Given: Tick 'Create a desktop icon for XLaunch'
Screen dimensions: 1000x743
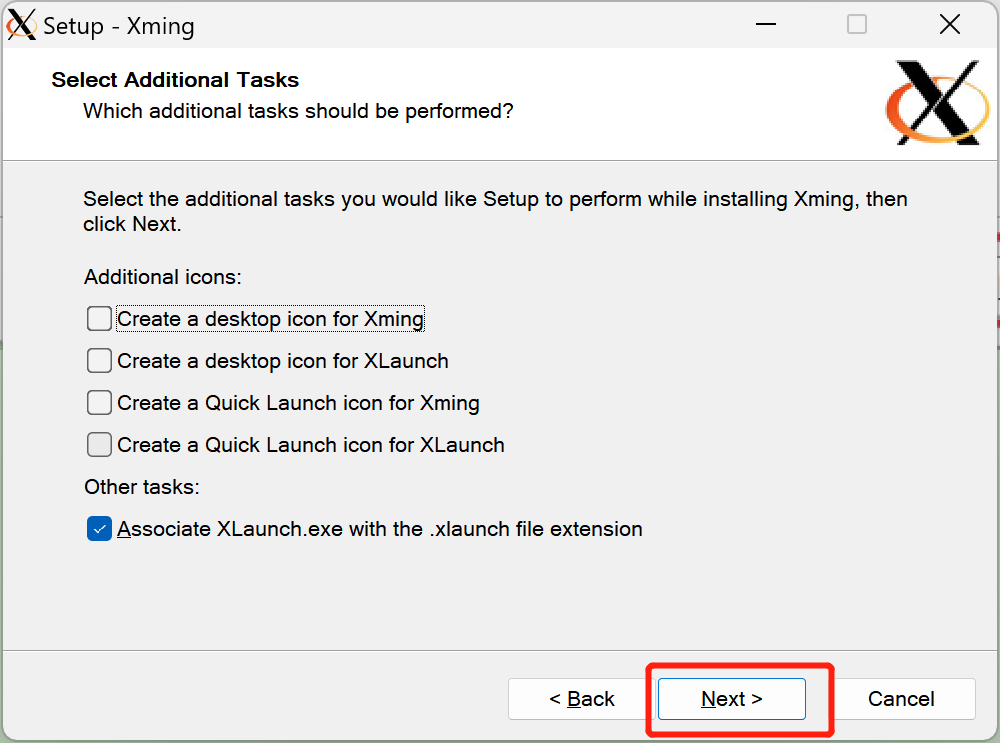Looking at the screenshot, I should click(x=99, y=361).
